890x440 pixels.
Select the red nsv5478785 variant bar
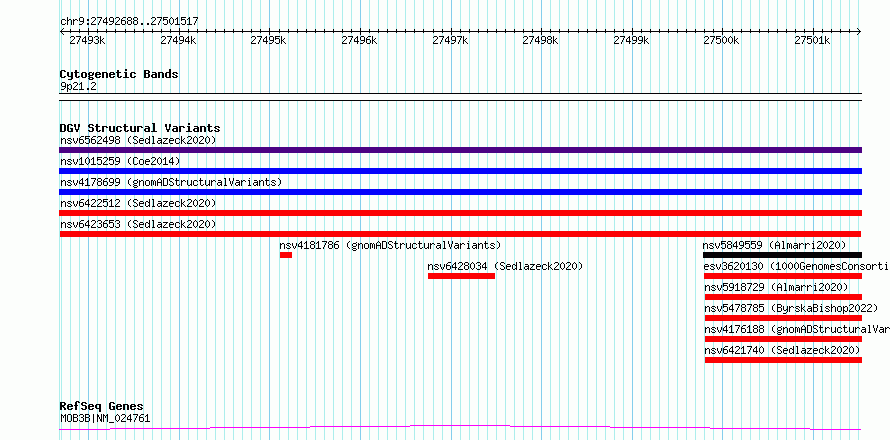coord(783,318)
